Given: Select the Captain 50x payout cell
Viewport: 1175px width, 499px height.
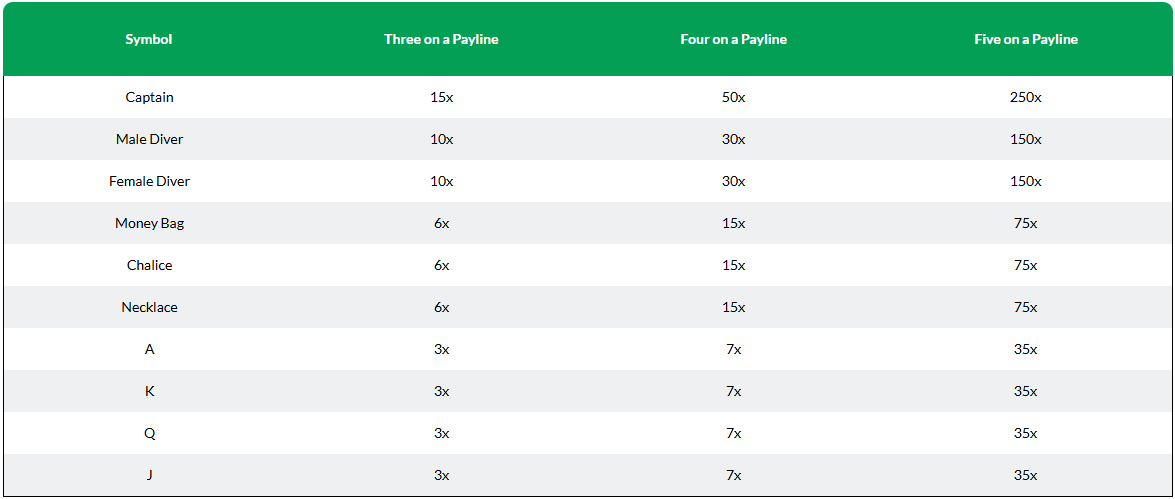Looking at the screenshot, I should click(734, 97).
